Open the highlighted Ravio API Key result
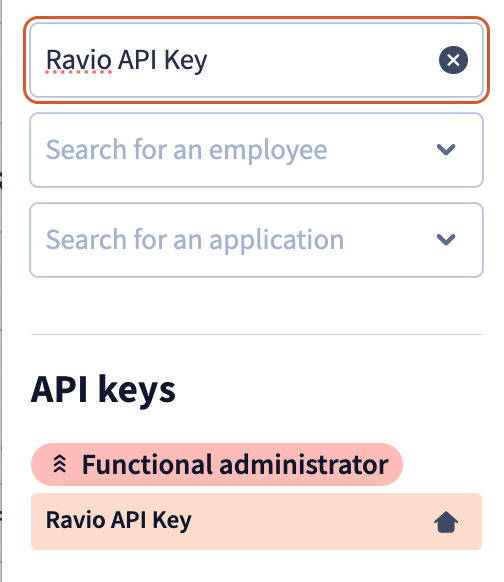504x582 pixels. tap(256, 521)
